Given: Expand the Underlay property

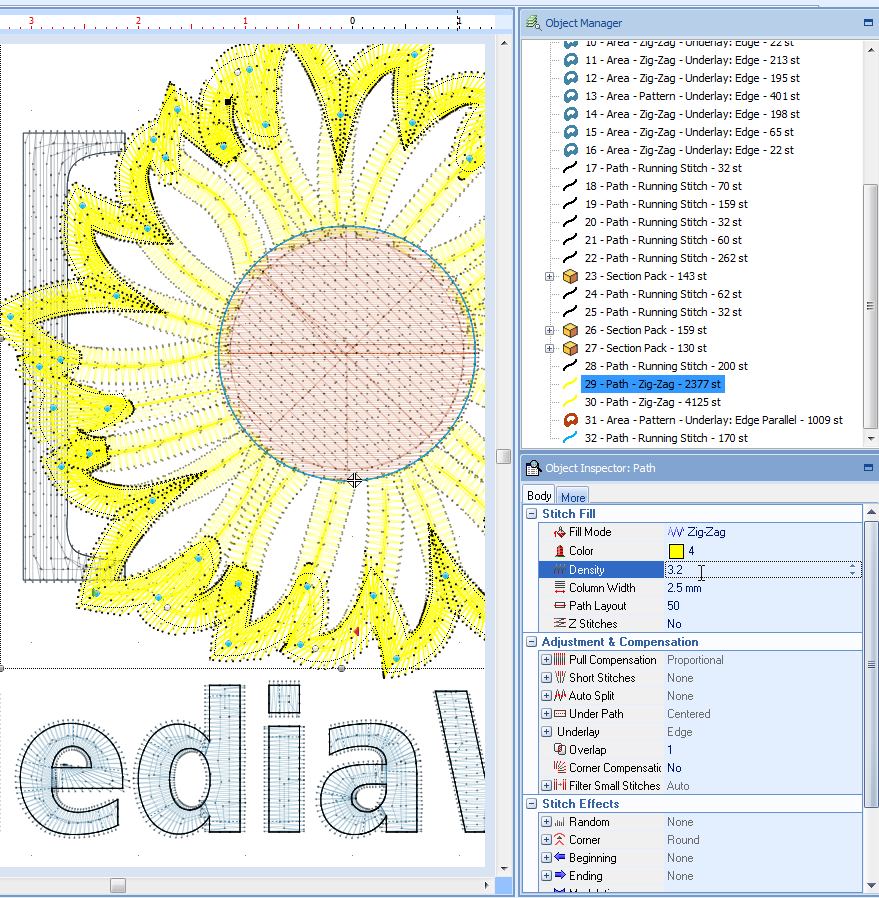Looking at the screenshot, I should [546, 732].
